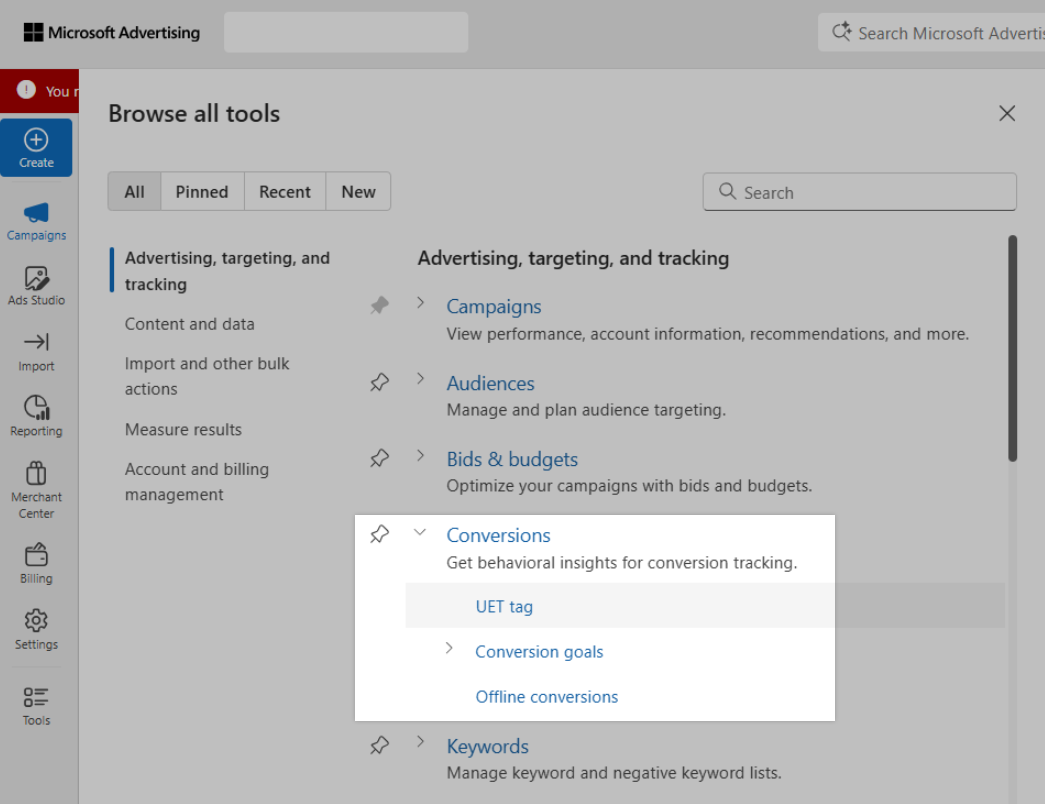The width and height of the screenshot is (1045, 804).
Task: Open Merchant Center in the sidebar
Action: pos(36,490)
